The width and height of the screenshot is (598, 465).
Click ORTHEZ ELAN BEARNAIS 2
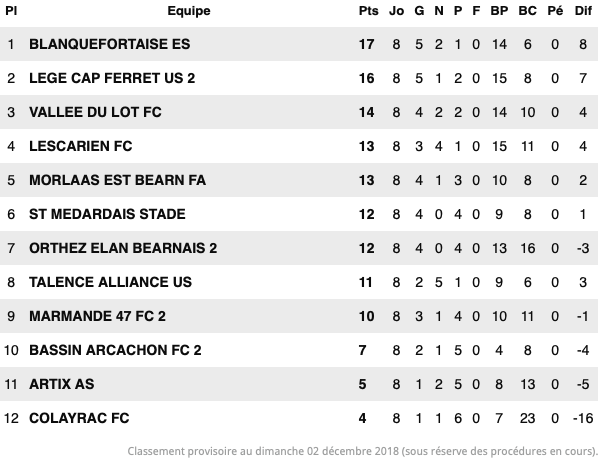point(123,248)
